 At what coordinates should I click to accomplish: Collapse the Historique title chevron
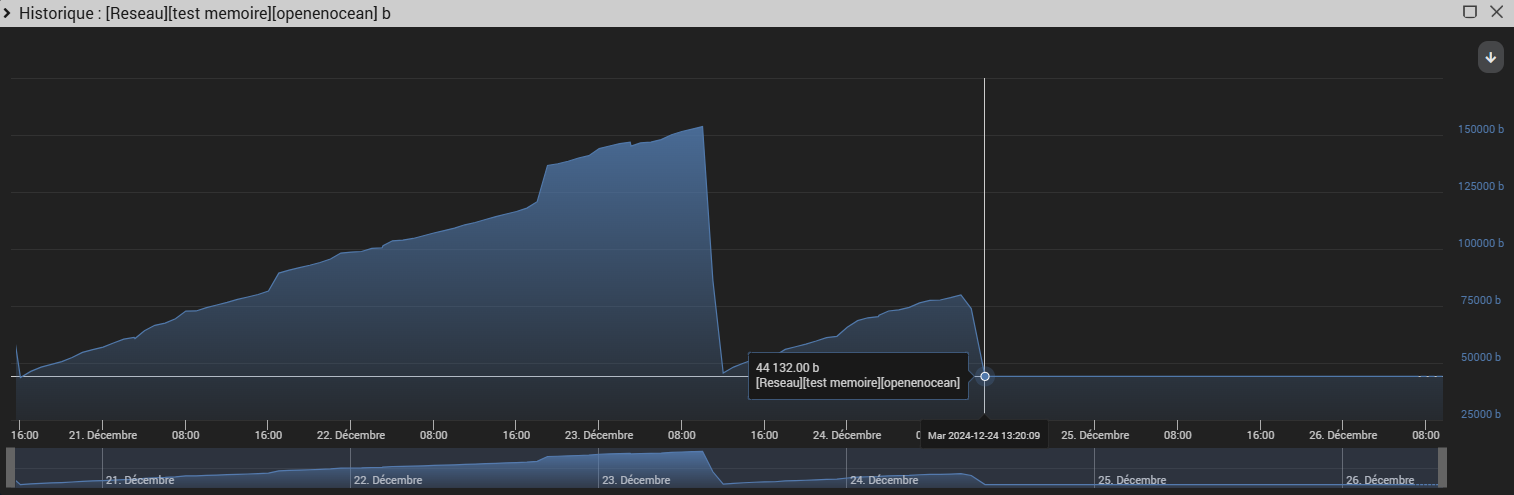8,13
